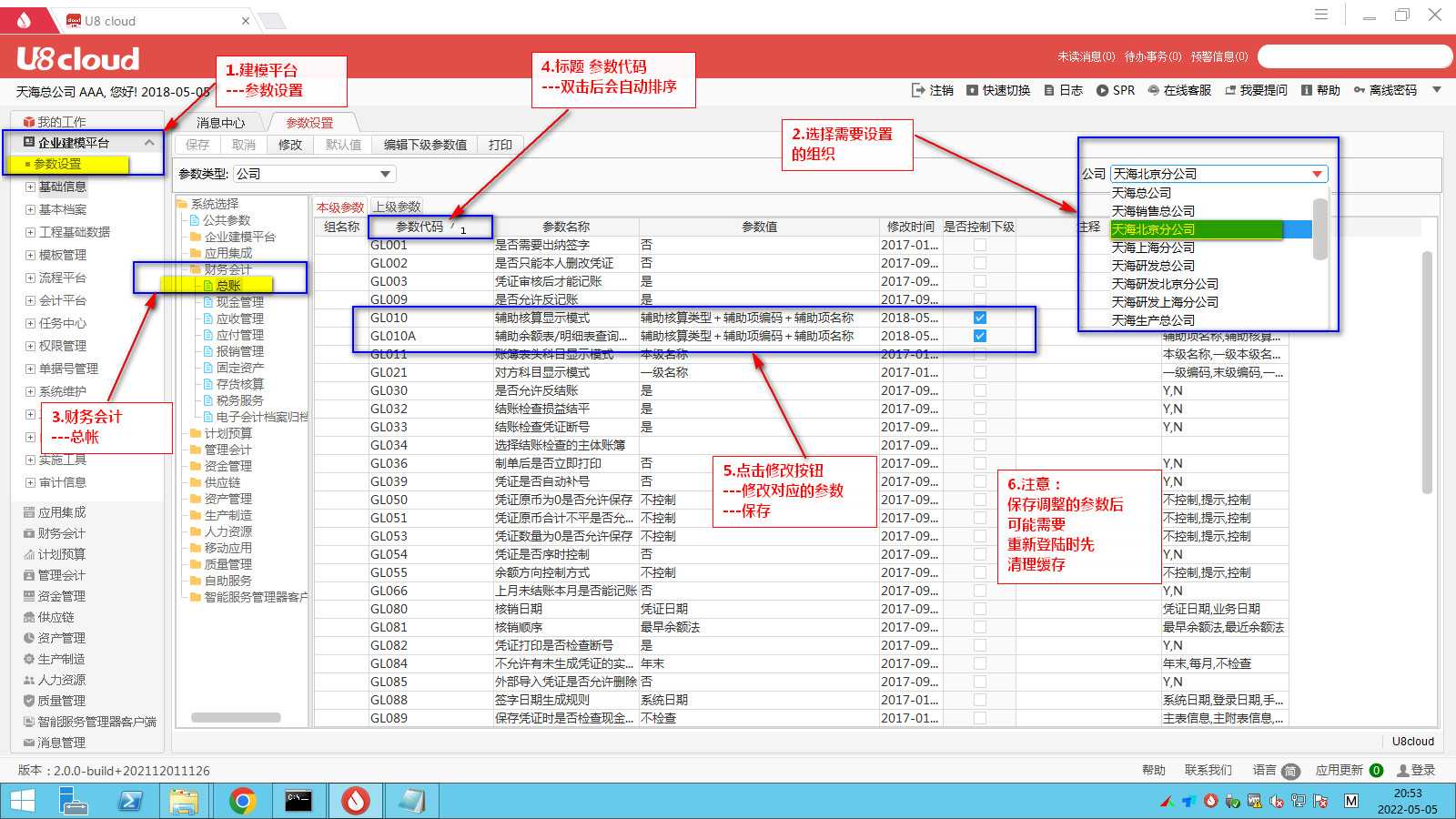Screen dimensions: 1456x819
Task: Uncheck the control-subordinate checkbox for GL010
Action: coord(980,318)
